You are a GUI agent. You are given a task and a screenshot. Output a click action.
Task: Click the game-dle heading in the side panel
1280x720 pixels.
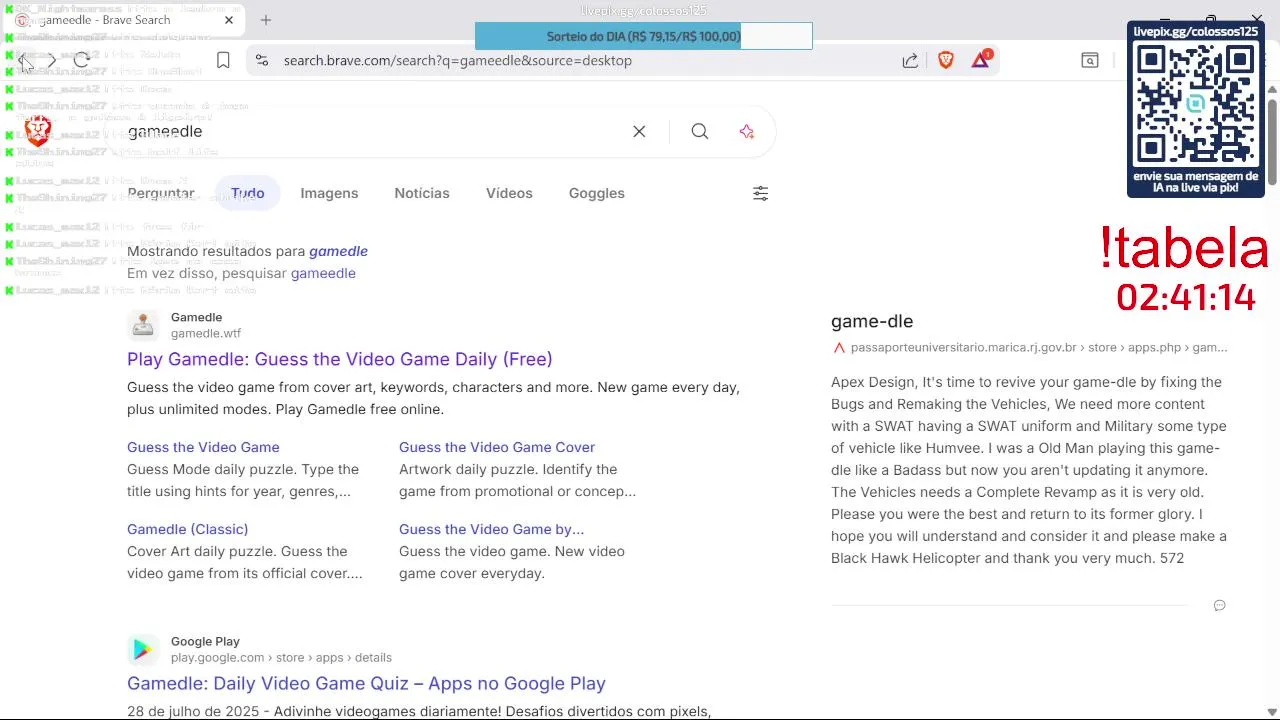pyautogui.click(x=872, y=321)
